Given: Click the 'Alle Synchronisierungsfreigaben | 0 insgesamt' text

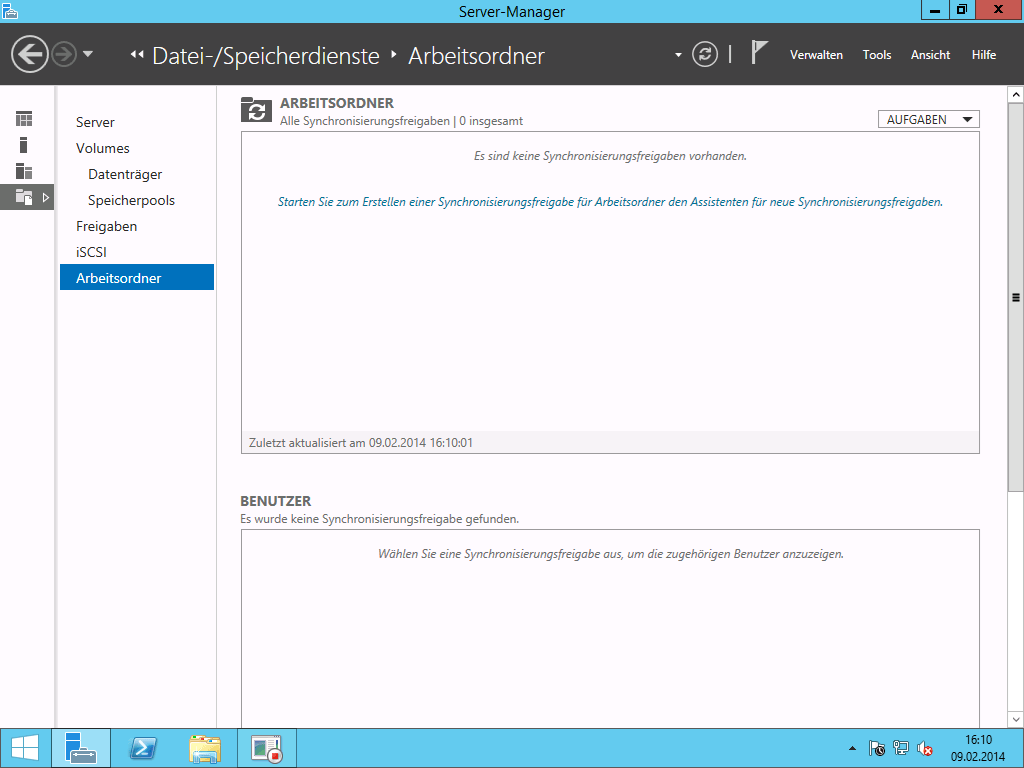Looking at the screenshot, I should [x=401, y=121].
